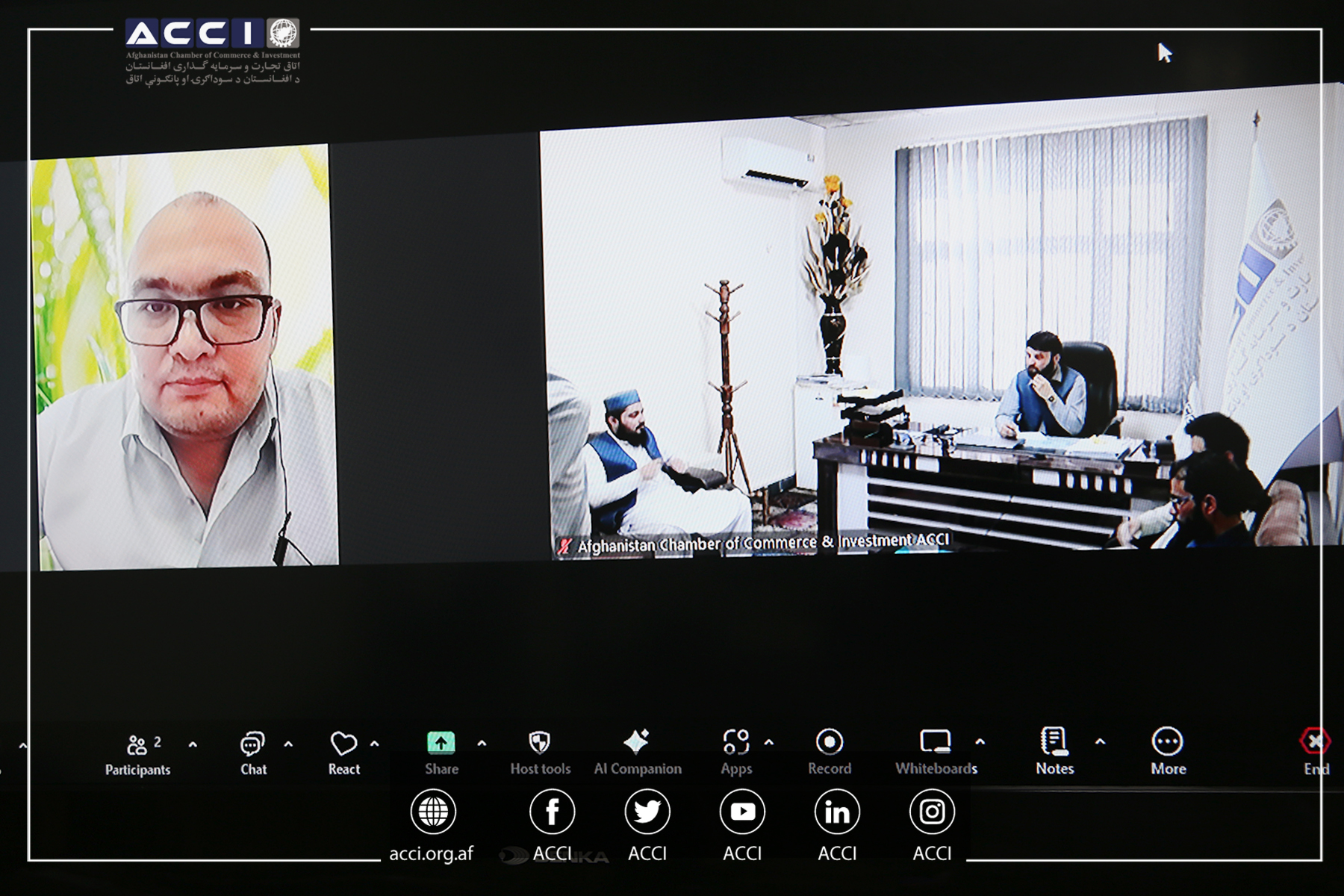Expand the Share options arrow
This screenshot has width=1344, height=896.
(x=482, y=744)
